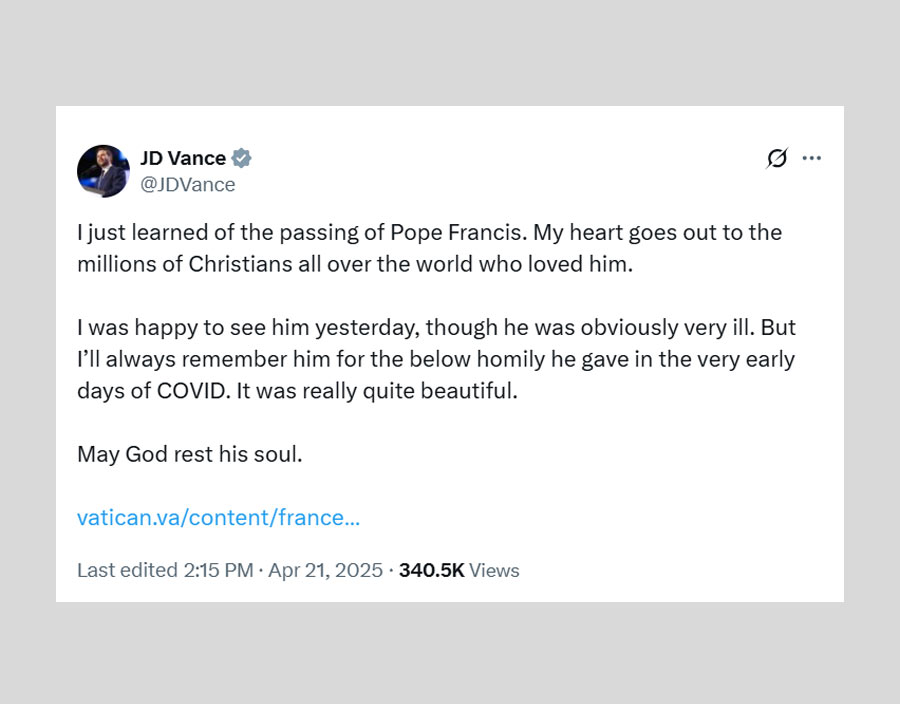The image size is (900, 704).
Task: Open the three-dot More options menu
Action: pyautogui.click(x=811, y=158)
